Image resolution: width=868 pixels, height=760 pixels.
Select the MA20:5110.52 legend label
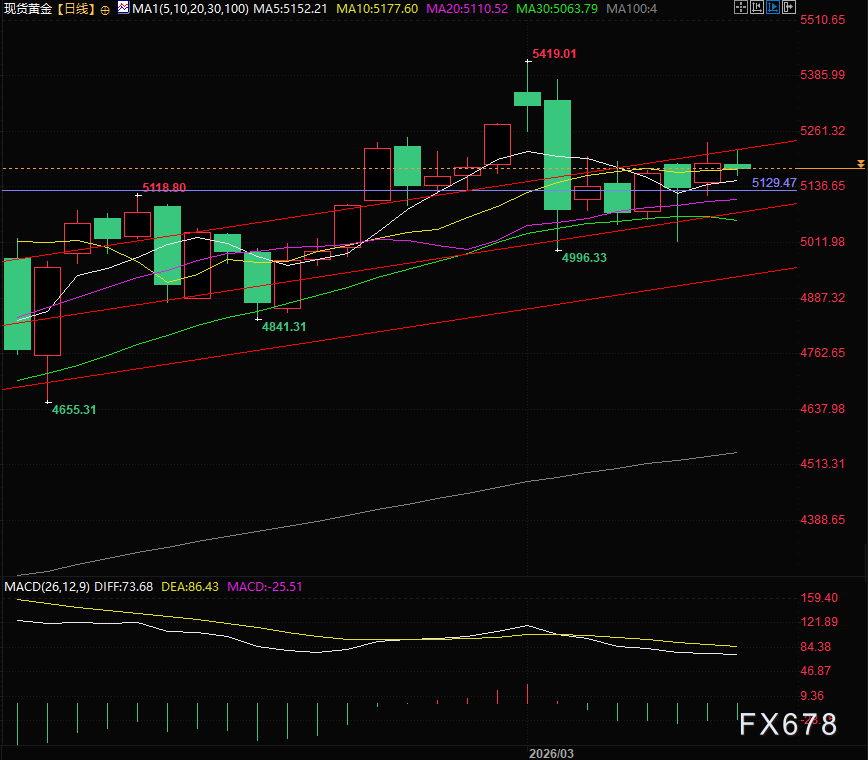coord(467,9)
